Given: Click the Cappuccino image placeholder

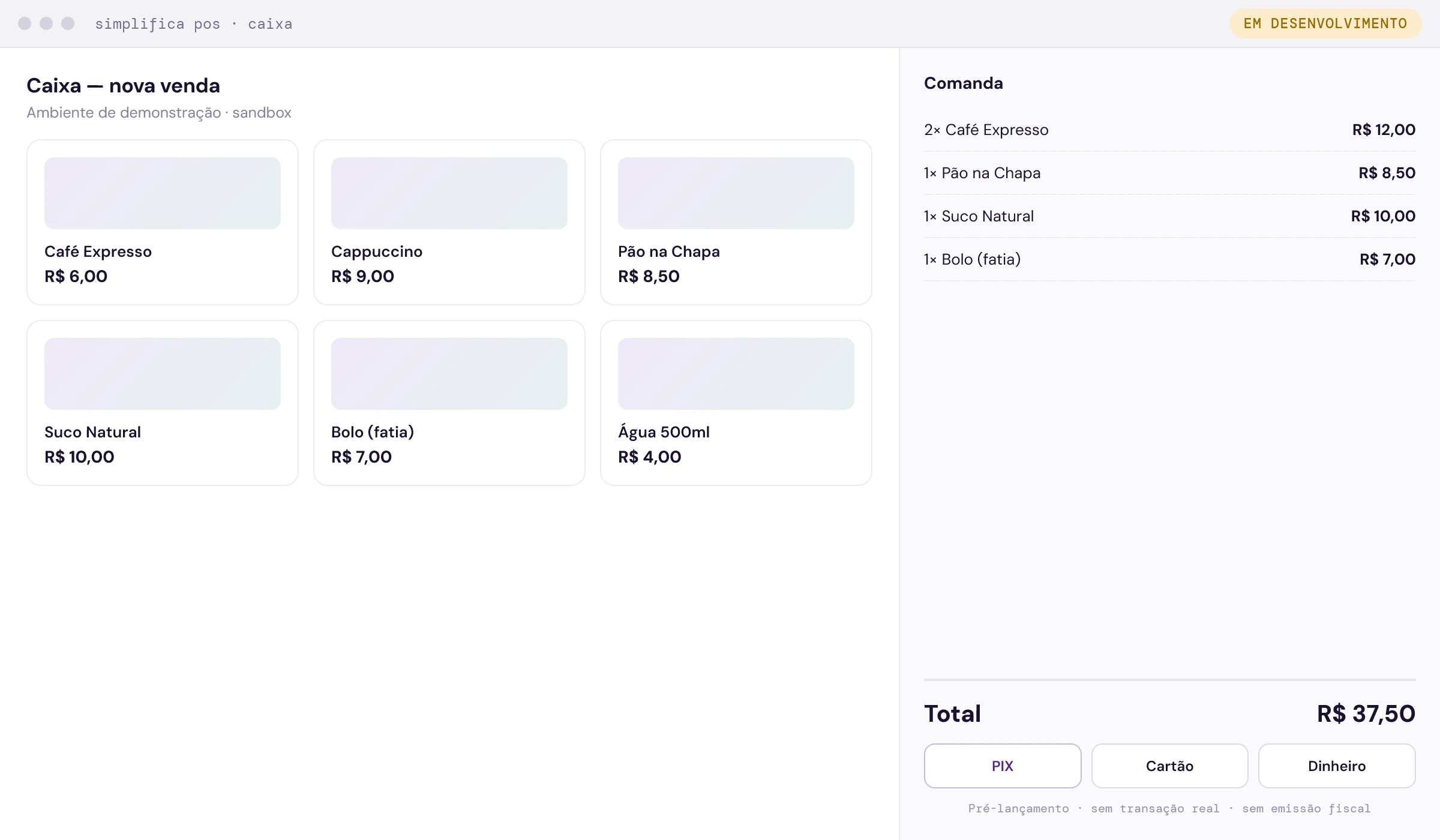Looking at the screenshot, I should click(x=449, y=193).
